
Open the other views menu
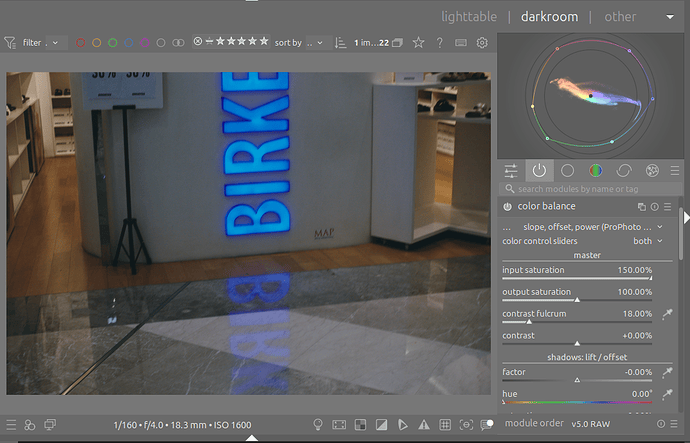coord(620,17)
